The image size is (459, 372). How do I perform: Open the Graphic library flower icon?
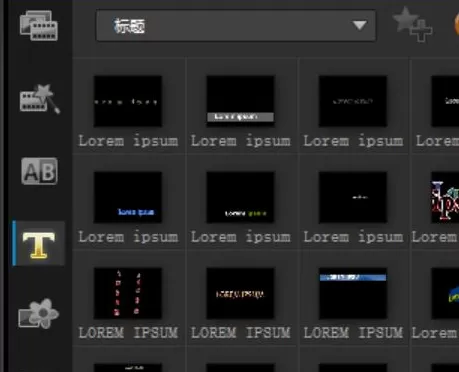pos(39,313)
